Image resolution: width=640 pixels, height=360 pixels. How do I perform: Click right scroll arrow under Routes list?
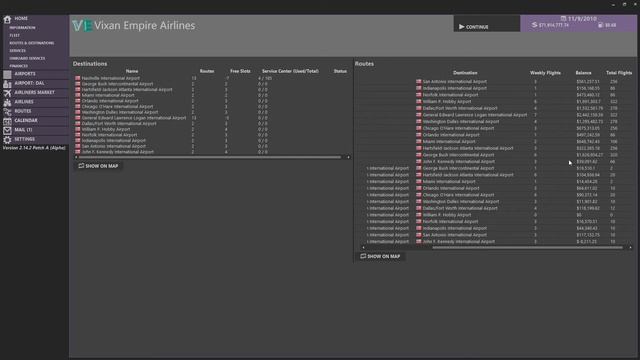coord(630,248)
